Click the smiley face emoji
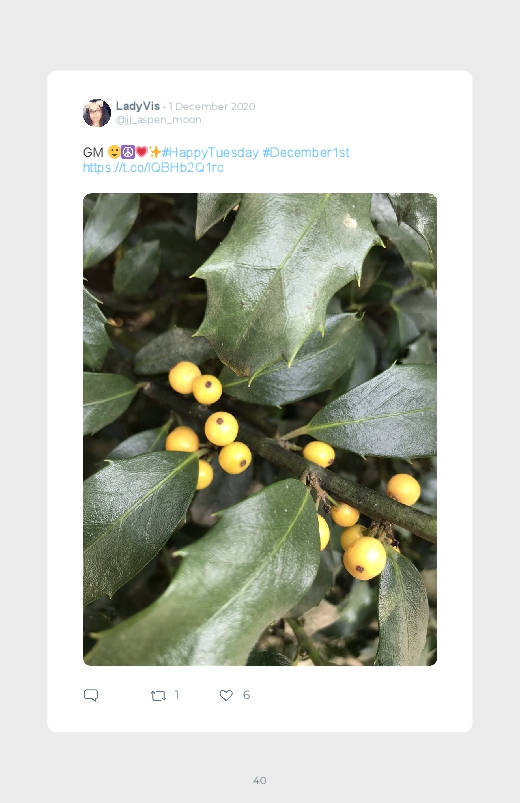Screen dimensions: 520x803 point(114,152)
